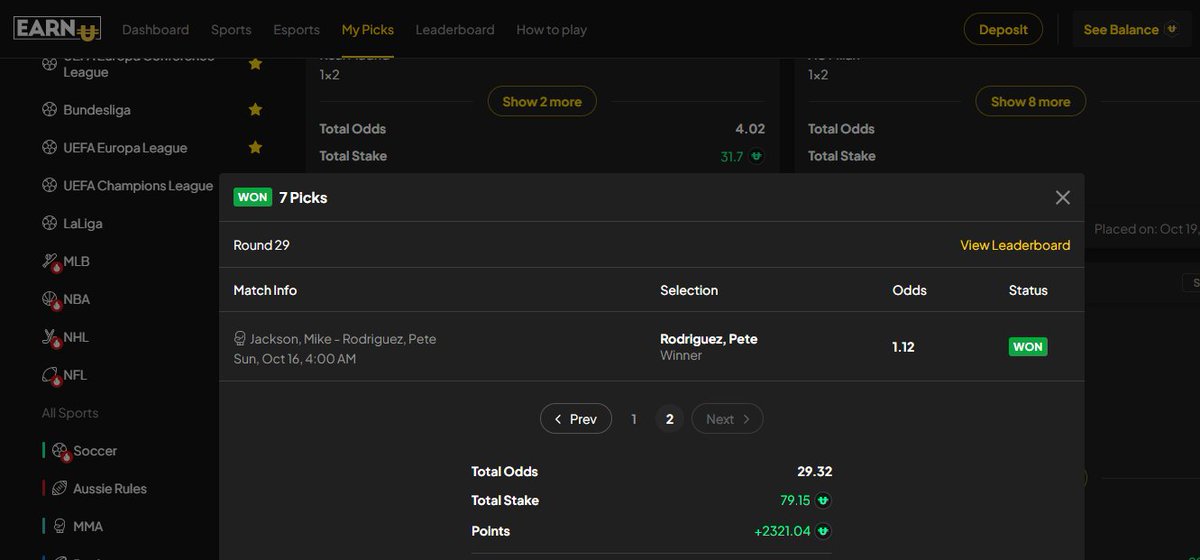Select NFL in the sidebar

(x=75, y=376)
